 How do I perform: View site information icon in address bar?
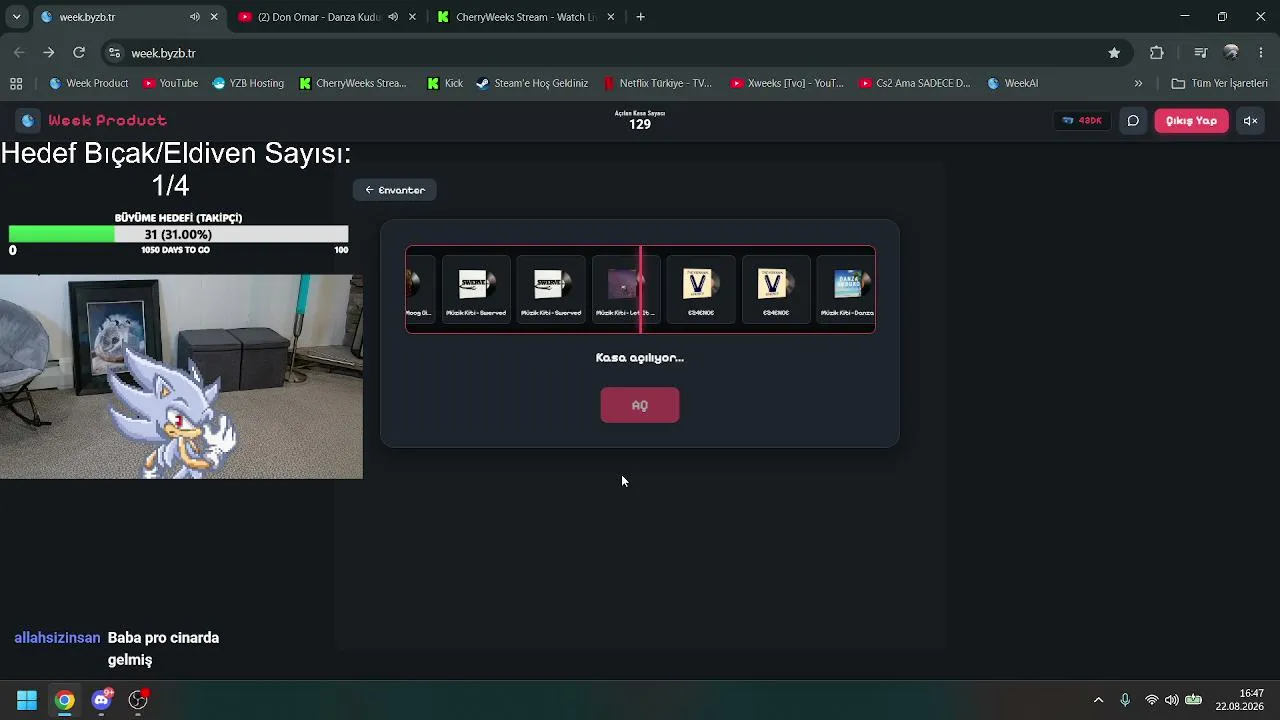tap(114, 53)
